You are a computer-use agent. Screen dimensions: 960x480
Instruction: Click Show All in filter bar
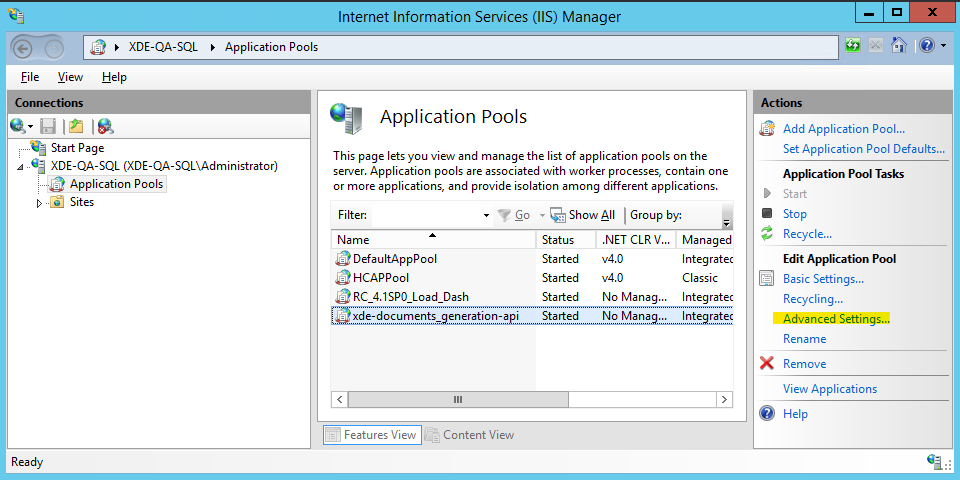point(582,215)
